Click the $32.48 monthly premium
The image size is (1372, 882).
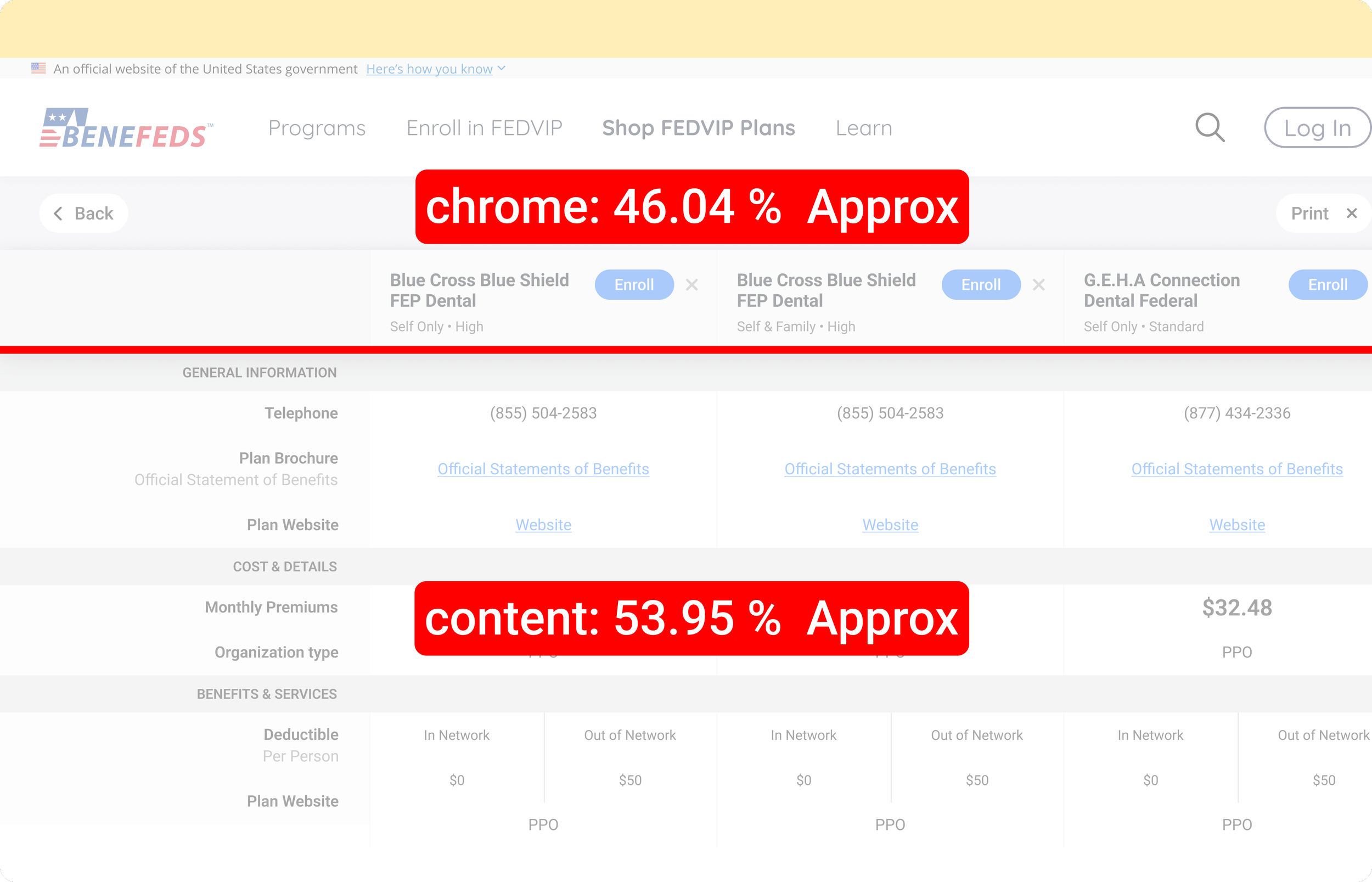pos(1237,608)
